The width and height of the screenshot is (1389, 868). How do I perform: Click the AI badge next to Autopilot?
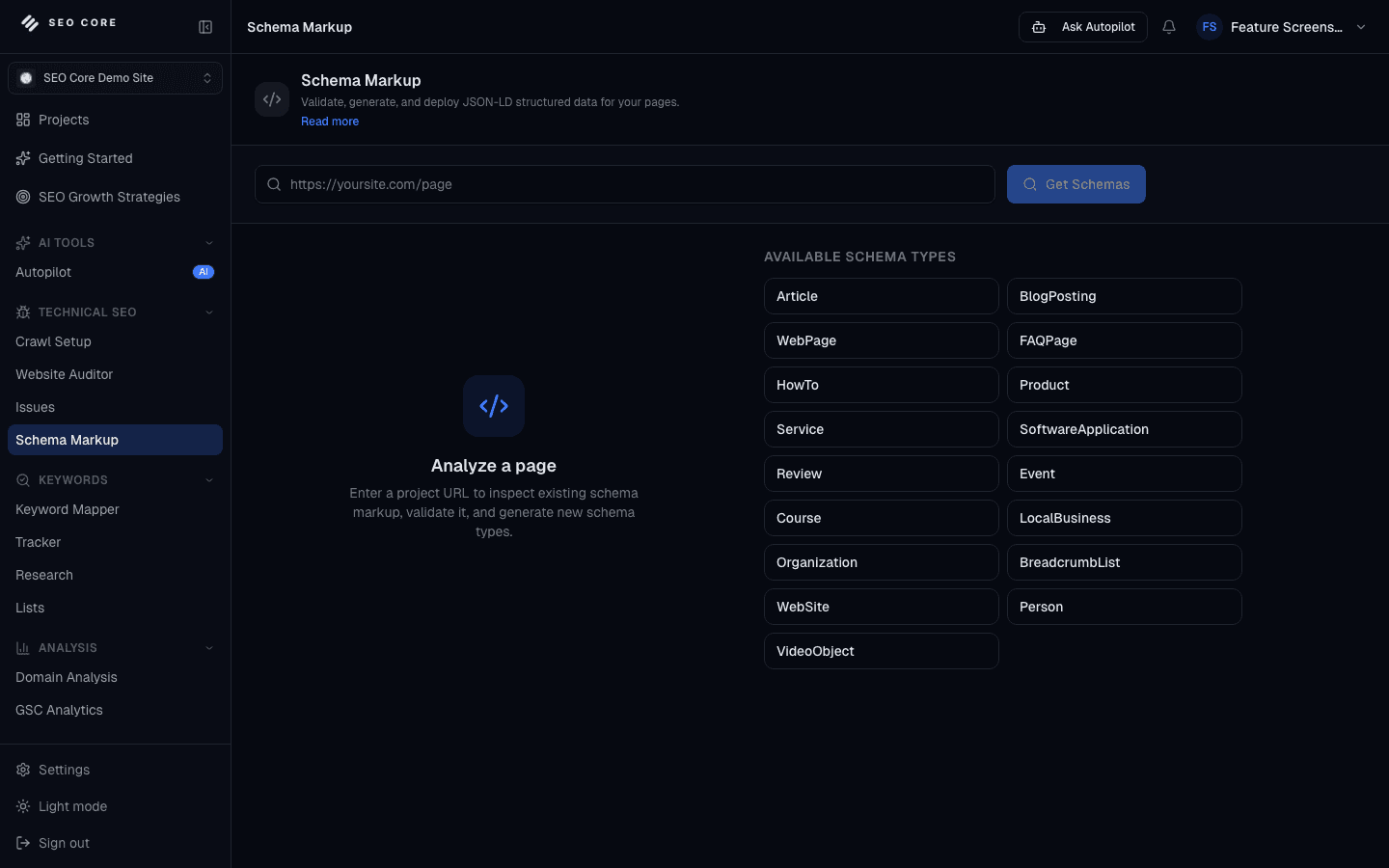[204, 272]
